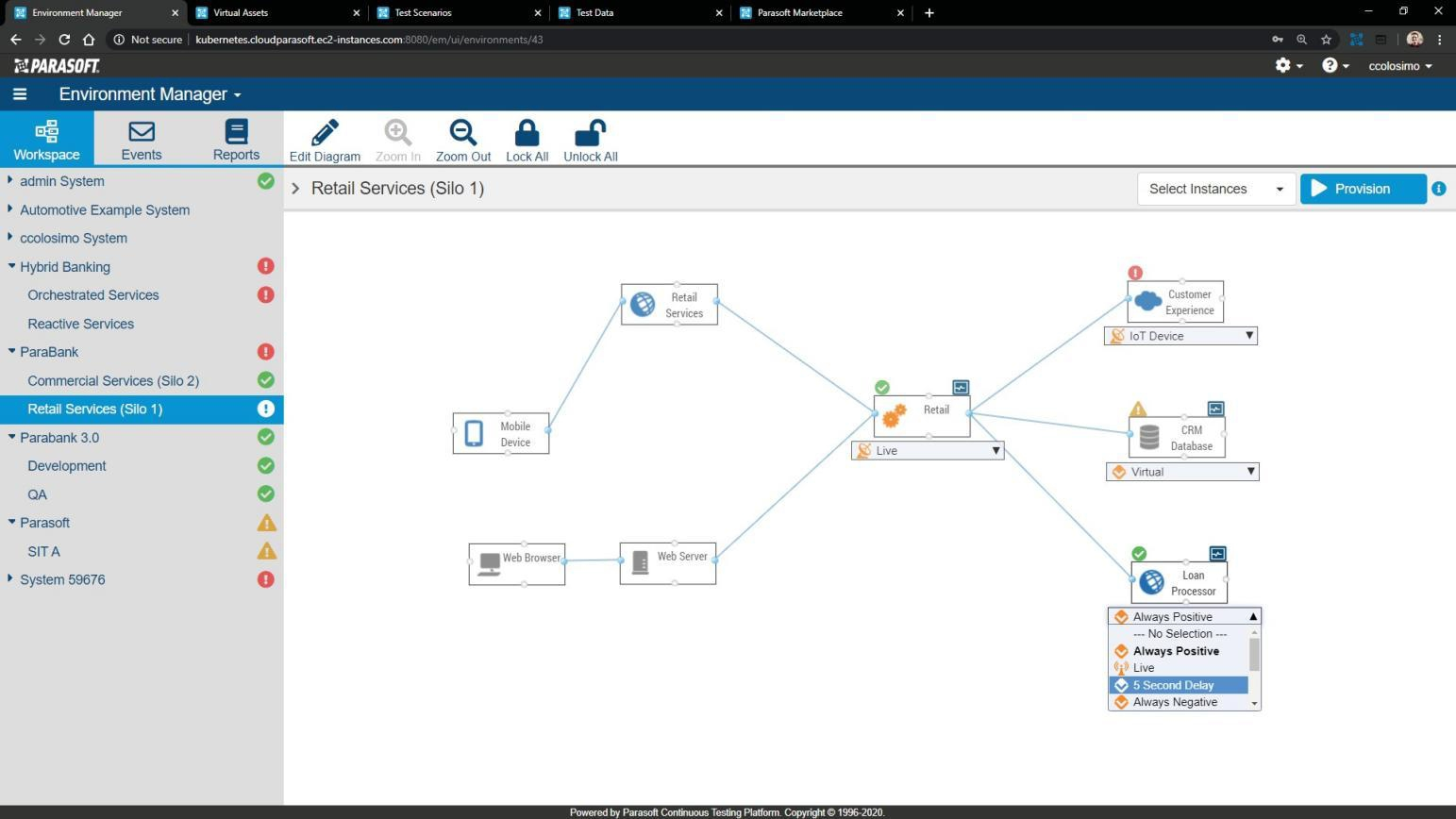Screen dimensions: 1456x819
Task: Collapse the Hybrid Banking tree node
Action: point(11,266)
